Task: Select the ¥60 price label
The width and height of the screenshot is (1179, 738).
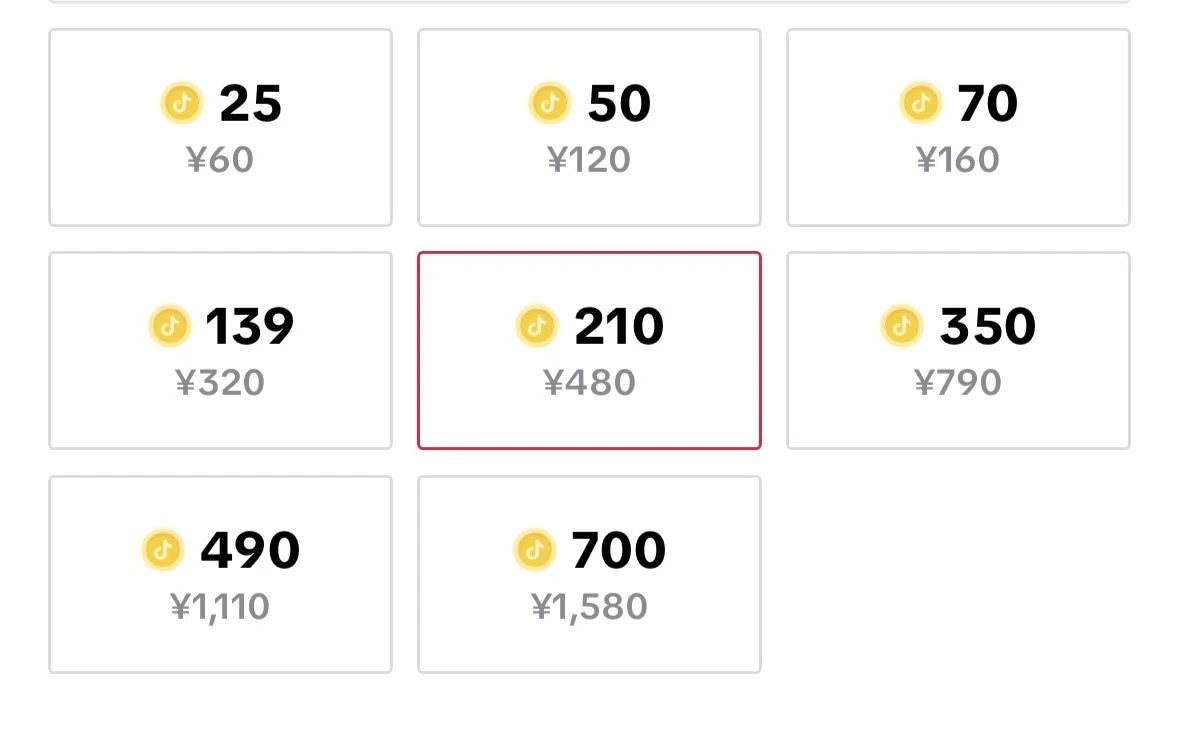Action: click(x=220, y=160)
